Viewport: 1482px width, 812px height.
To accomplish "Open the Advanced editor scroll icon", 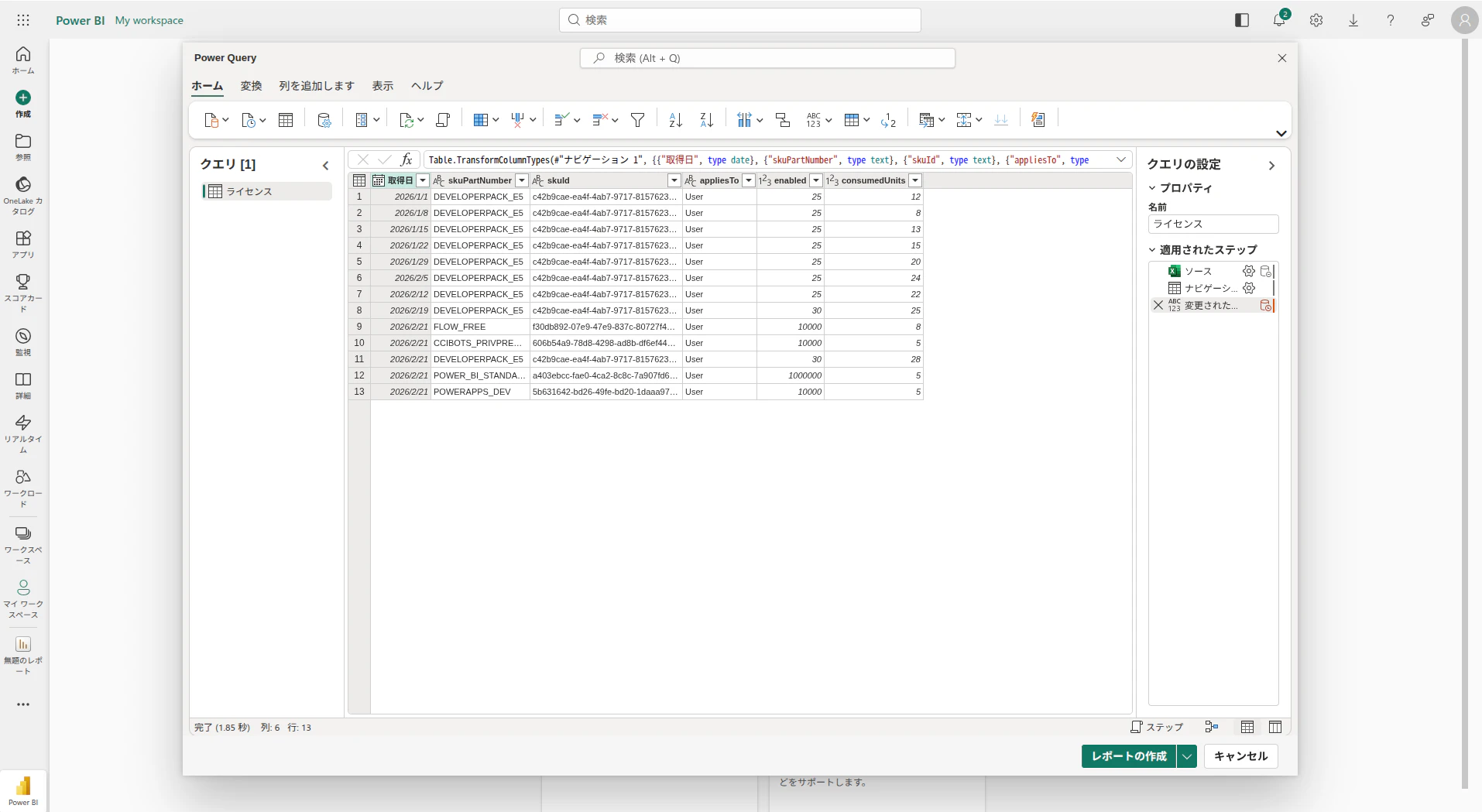I will point(443,120).
